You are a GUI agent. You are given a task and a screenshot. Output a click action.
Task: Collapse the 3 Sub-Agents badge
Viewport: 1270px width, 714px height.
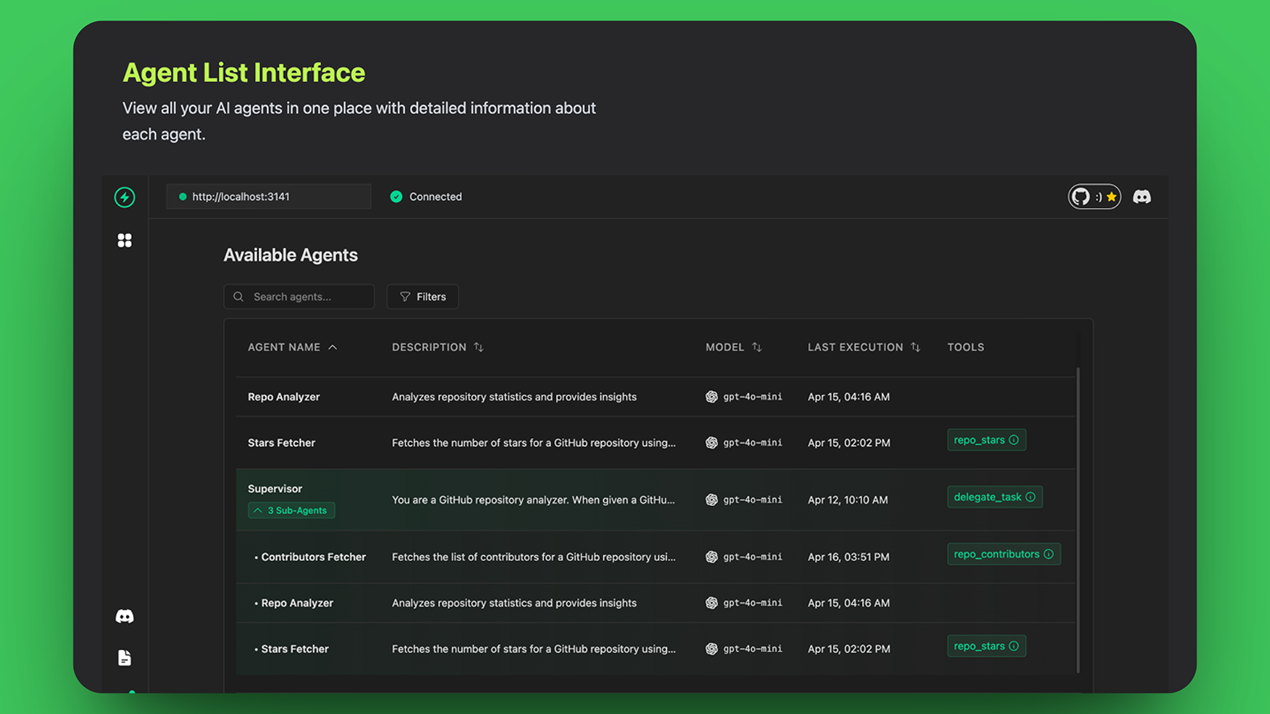pos(291,510)
